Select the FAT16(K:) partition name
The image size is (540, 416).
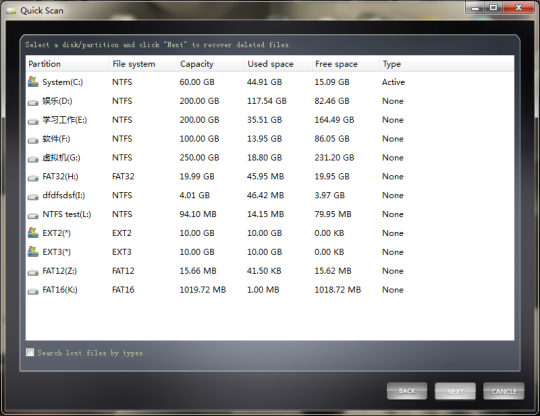click(60, 290)
